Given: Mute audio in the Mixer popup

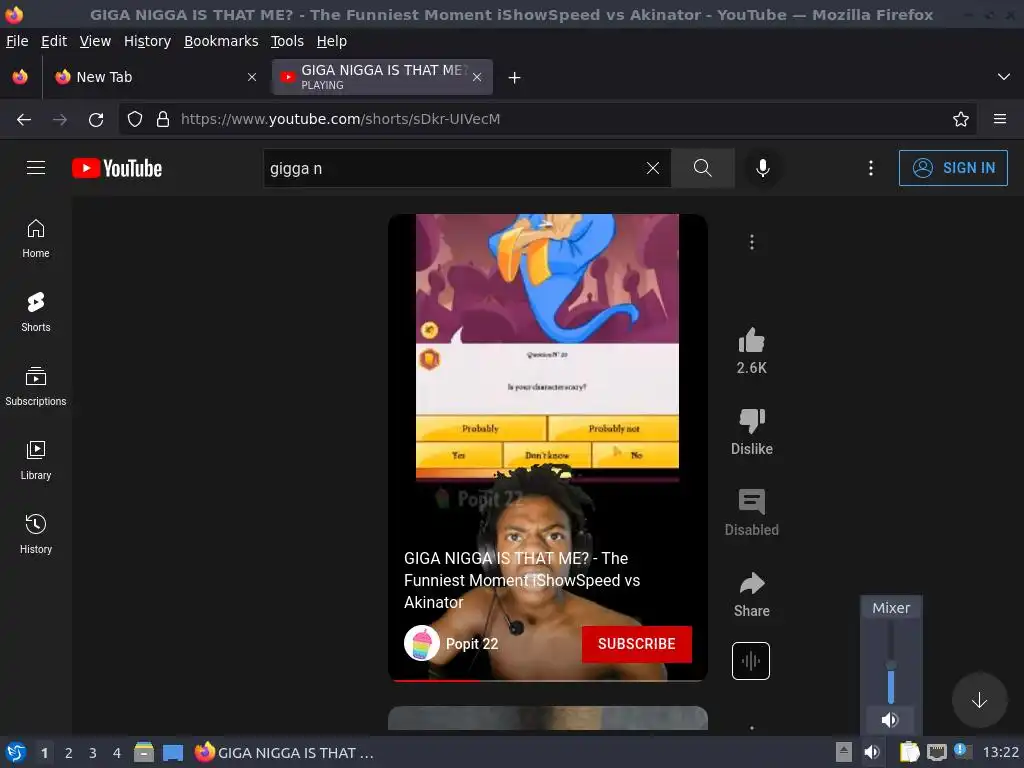Looking at the screenshot, I should 890,720.
